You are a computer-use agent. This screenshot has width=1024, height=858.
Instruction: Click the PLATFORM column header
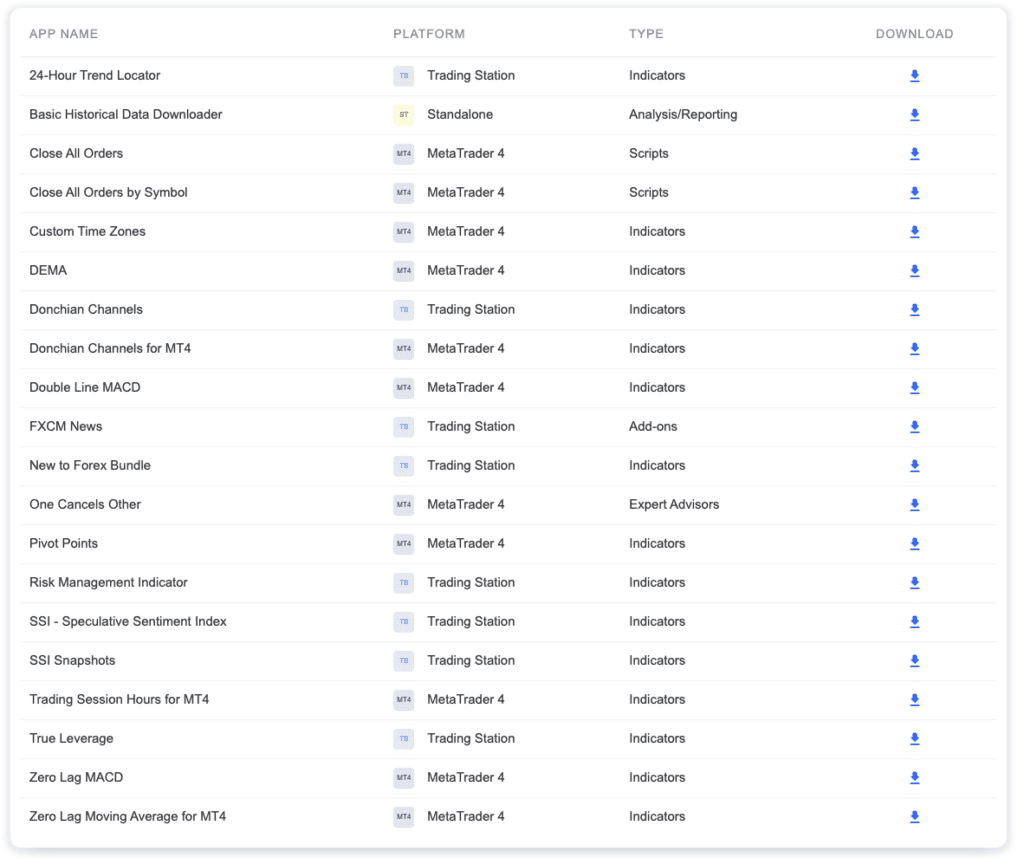tap(429, 34)
